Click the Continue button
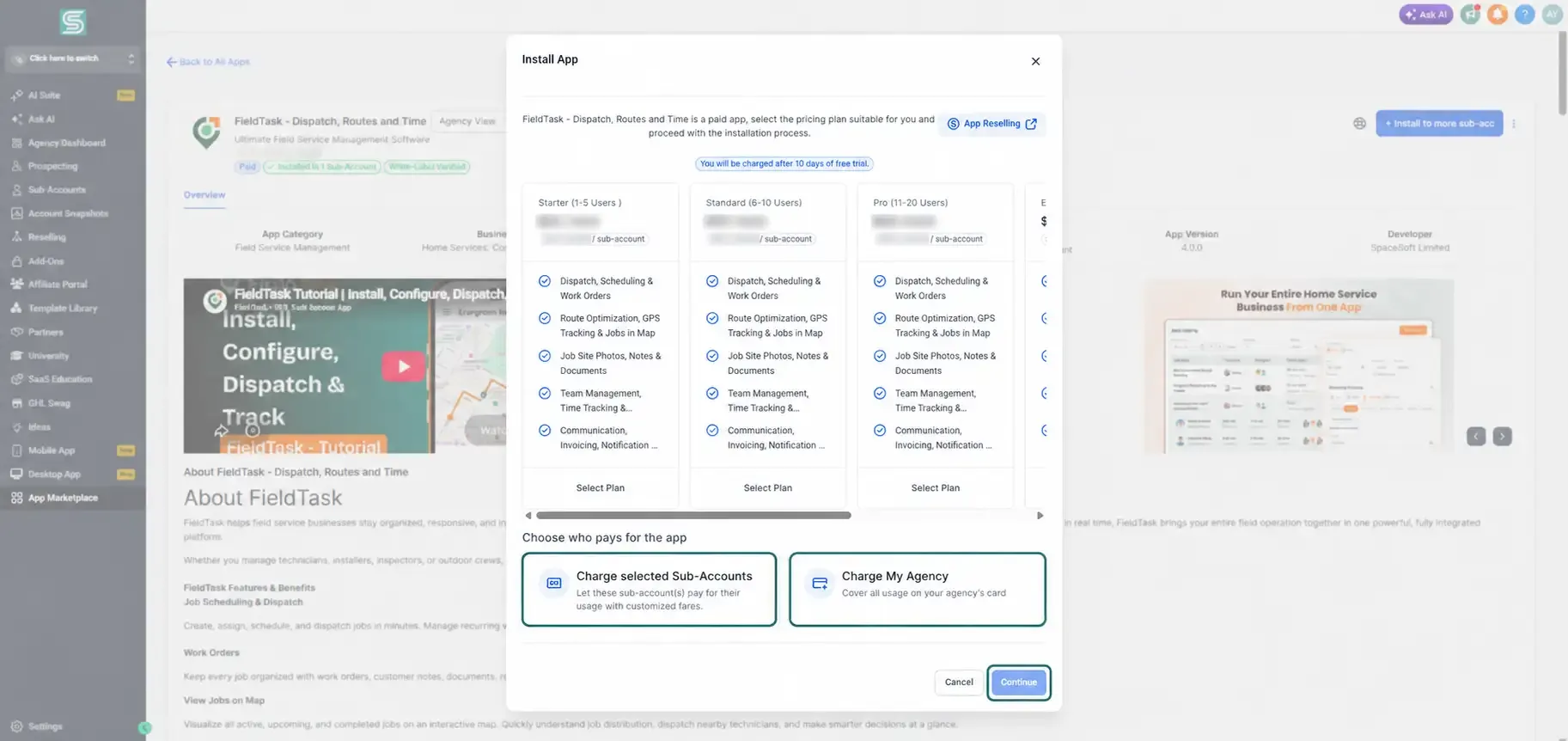 [1019, 683]
